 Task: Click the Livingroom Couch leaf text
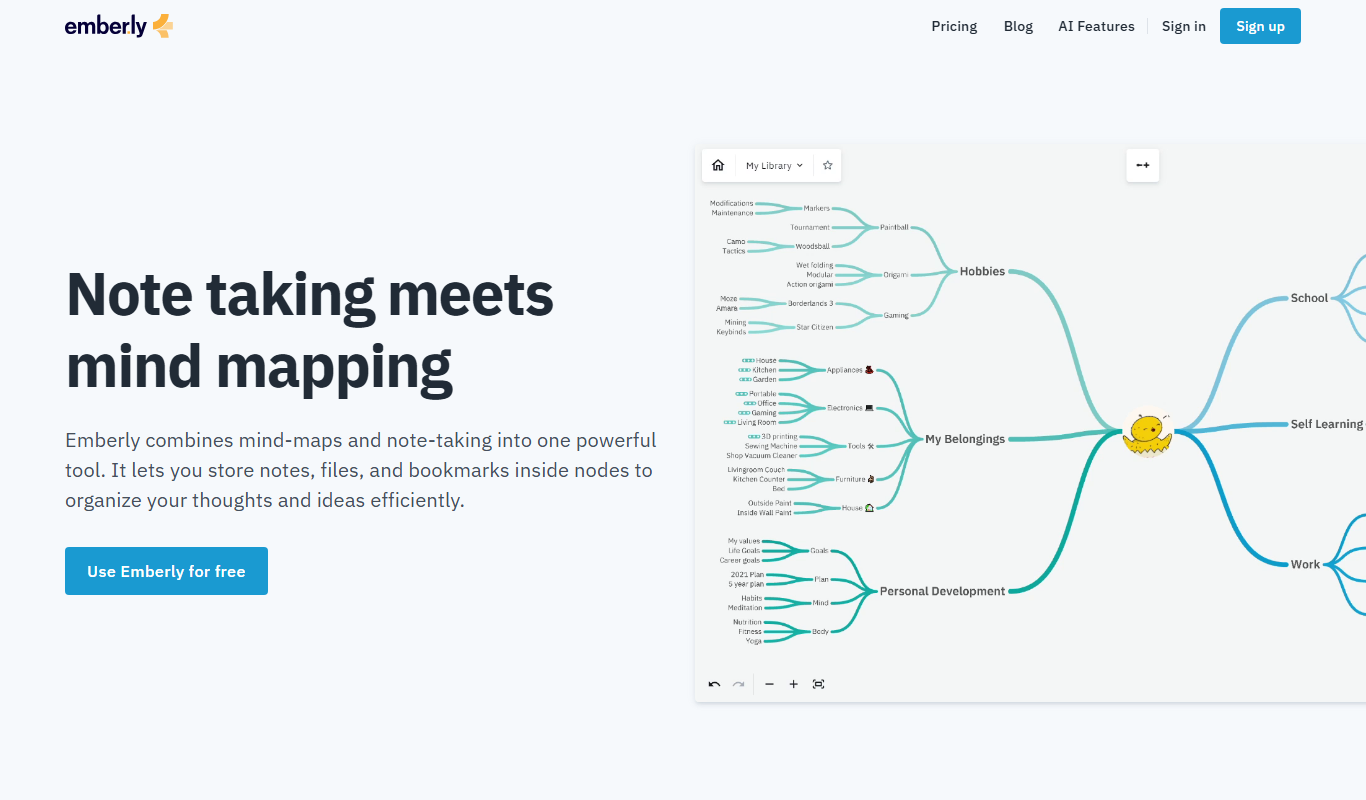point(756,470)
